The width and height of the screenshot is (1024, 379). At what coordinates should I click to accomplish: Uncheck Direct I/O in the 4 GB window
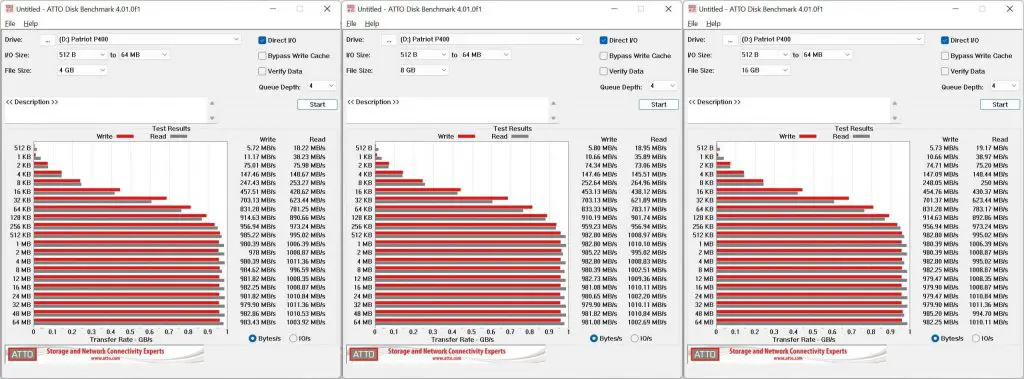[x=262, y=40]
